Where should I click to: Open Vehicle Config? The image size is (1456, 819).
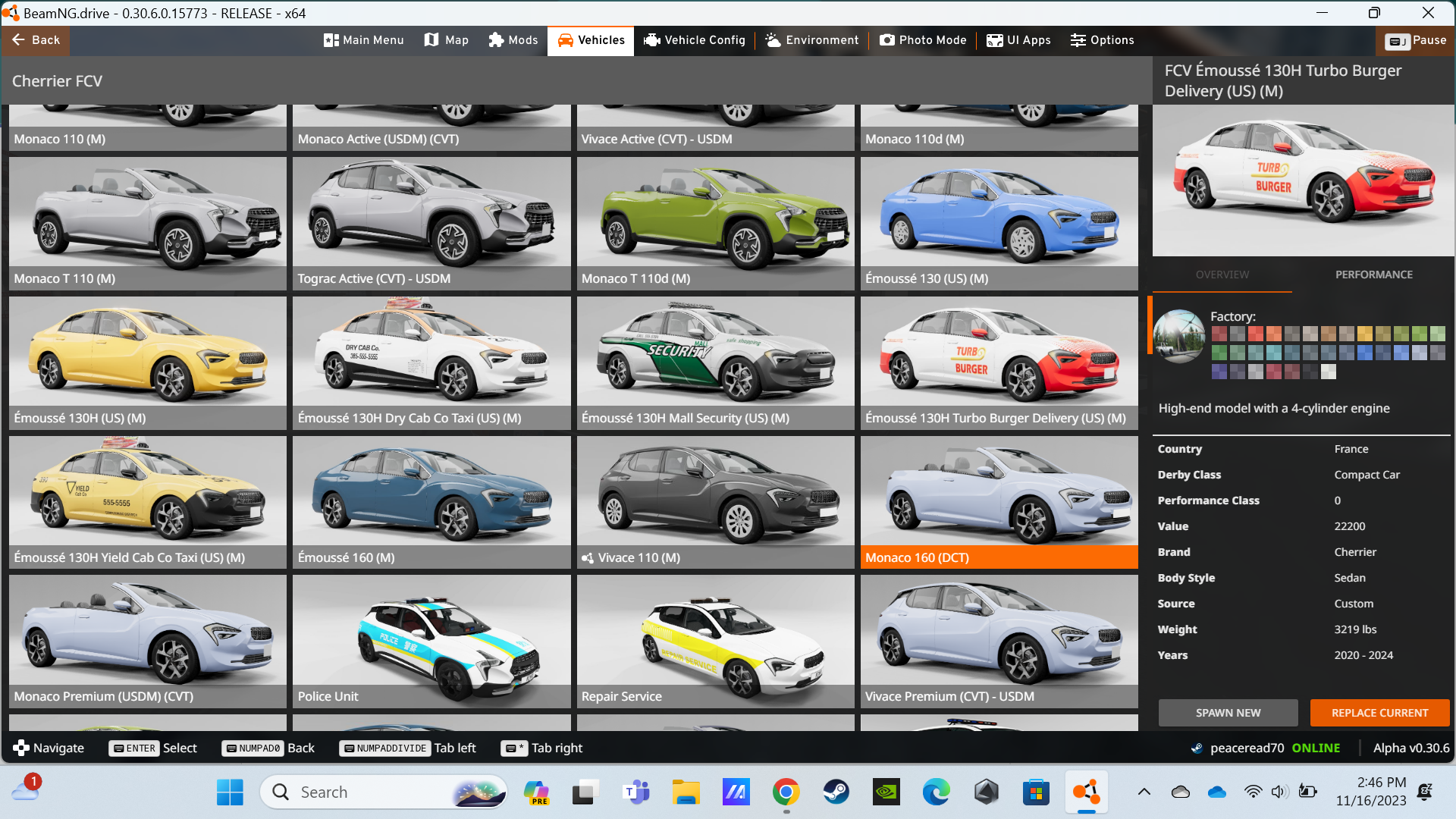pyautogui.click(x=695, y=40)
